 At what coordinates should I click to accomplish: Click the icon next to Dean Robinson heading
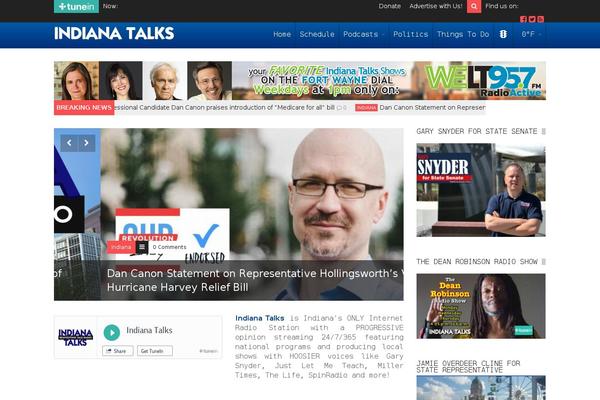543,262
